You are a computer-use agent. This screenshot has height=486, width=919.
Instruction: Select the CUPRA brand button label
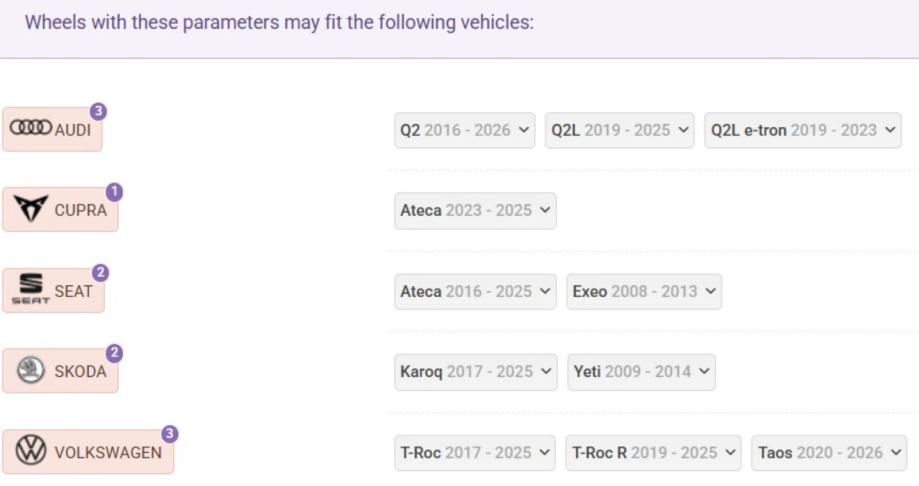pyautogui.click(x=80, y=210)
